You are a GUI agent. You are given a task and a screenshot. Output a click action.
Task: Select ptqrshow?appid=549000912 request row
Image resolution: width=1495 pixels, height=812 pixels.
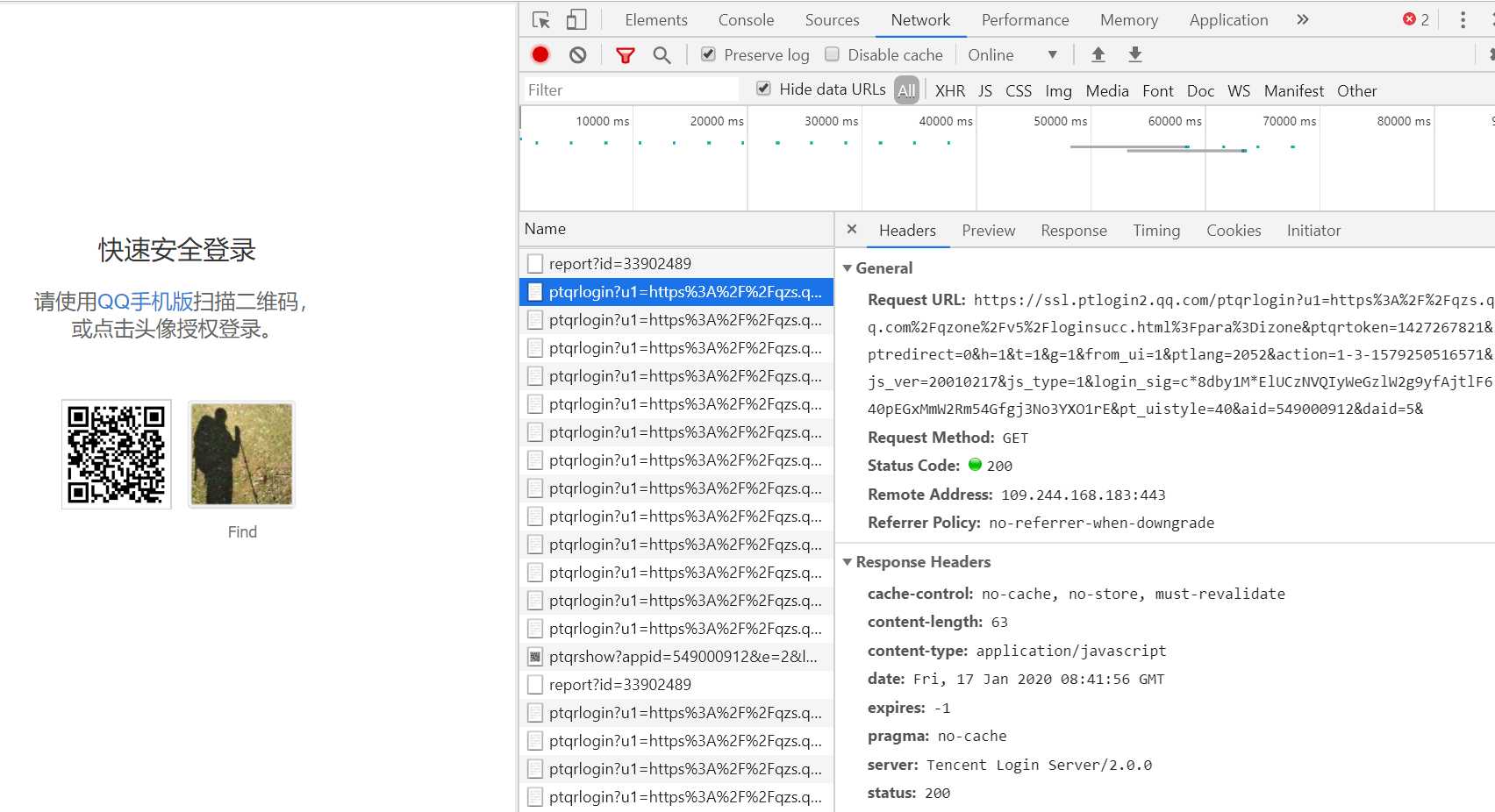click(676, 657)
